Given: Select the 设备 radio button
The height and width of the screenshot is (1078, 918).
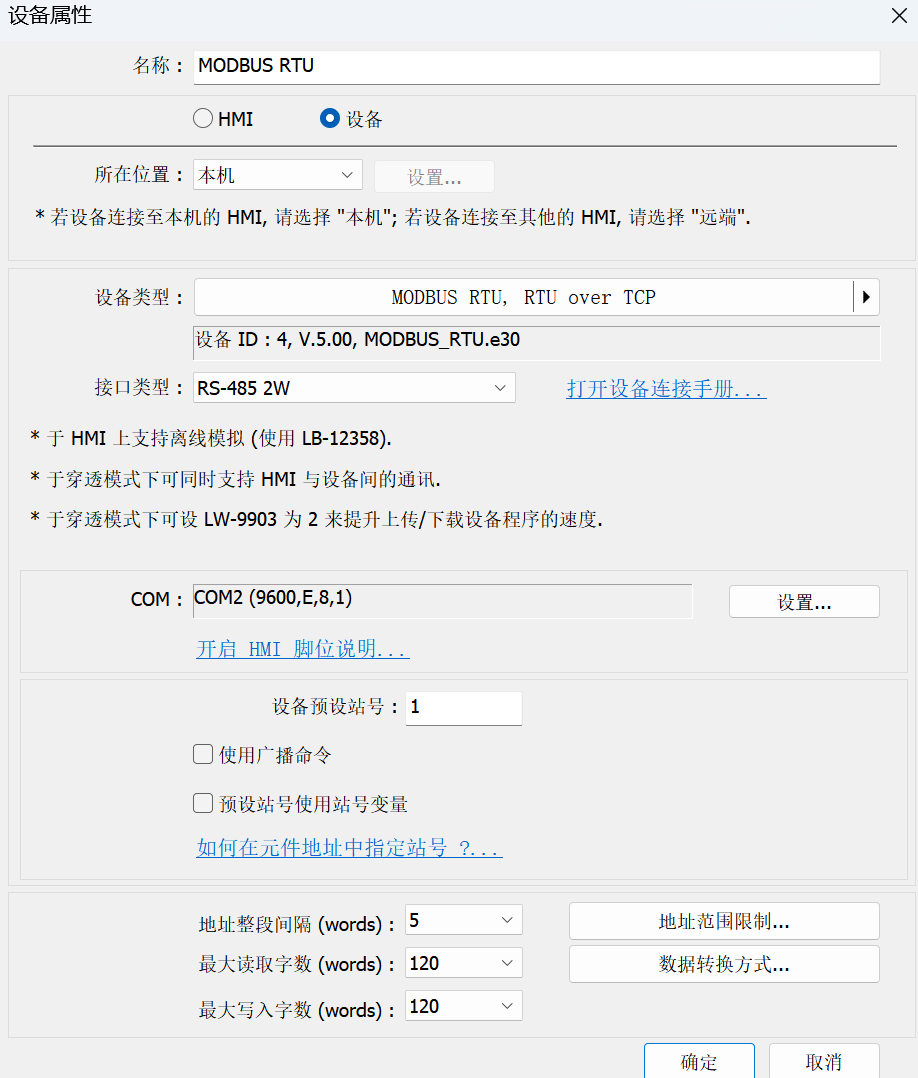Looking at the screenshot, I should pos(330,119).
